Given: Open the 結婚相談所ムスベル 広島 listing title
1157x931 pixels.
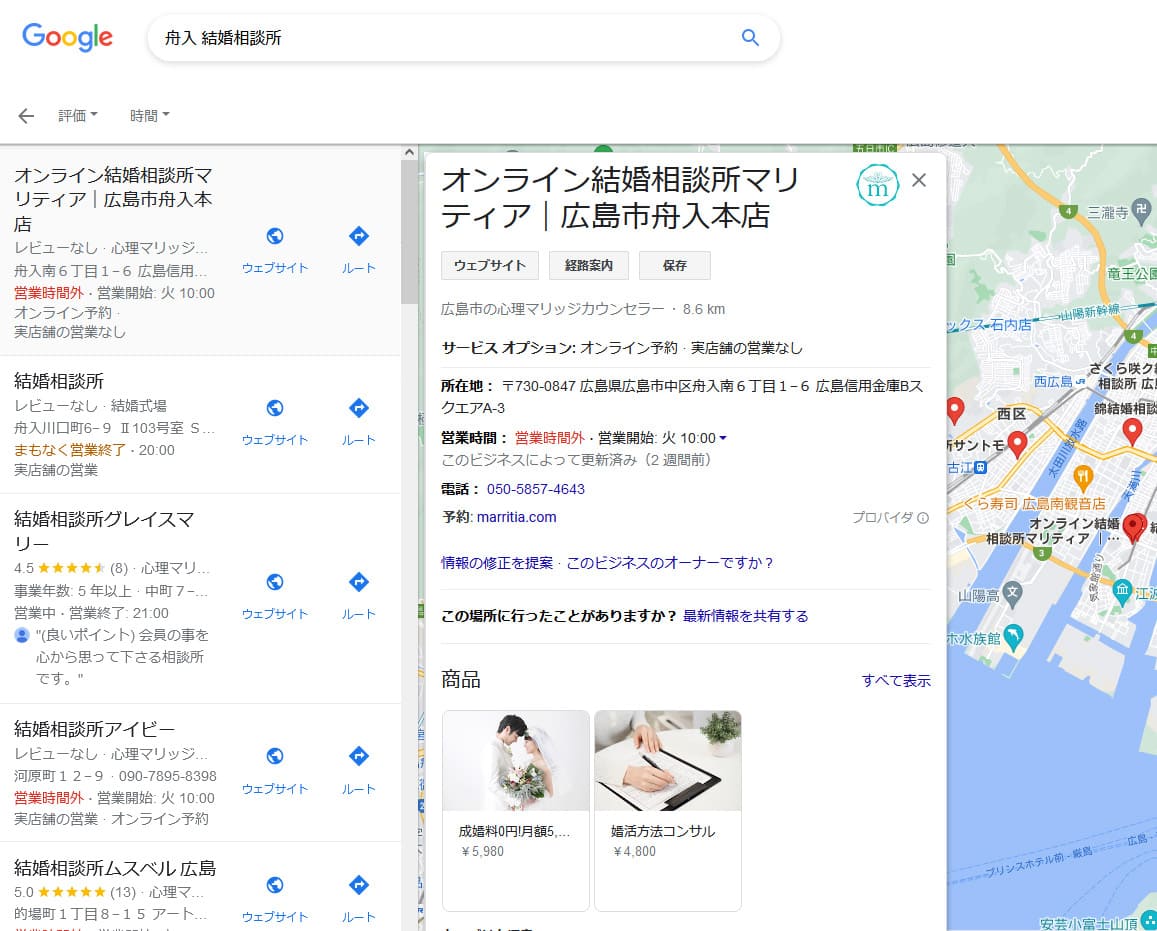Looking at the screenshot, I should pyautogui.click(x=115, y=868).
